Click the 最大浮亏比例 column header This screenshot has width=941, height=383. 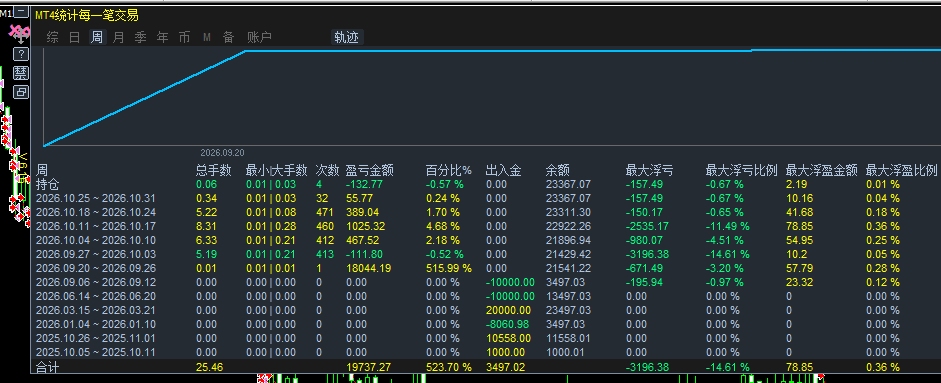[x=742, y=170]
